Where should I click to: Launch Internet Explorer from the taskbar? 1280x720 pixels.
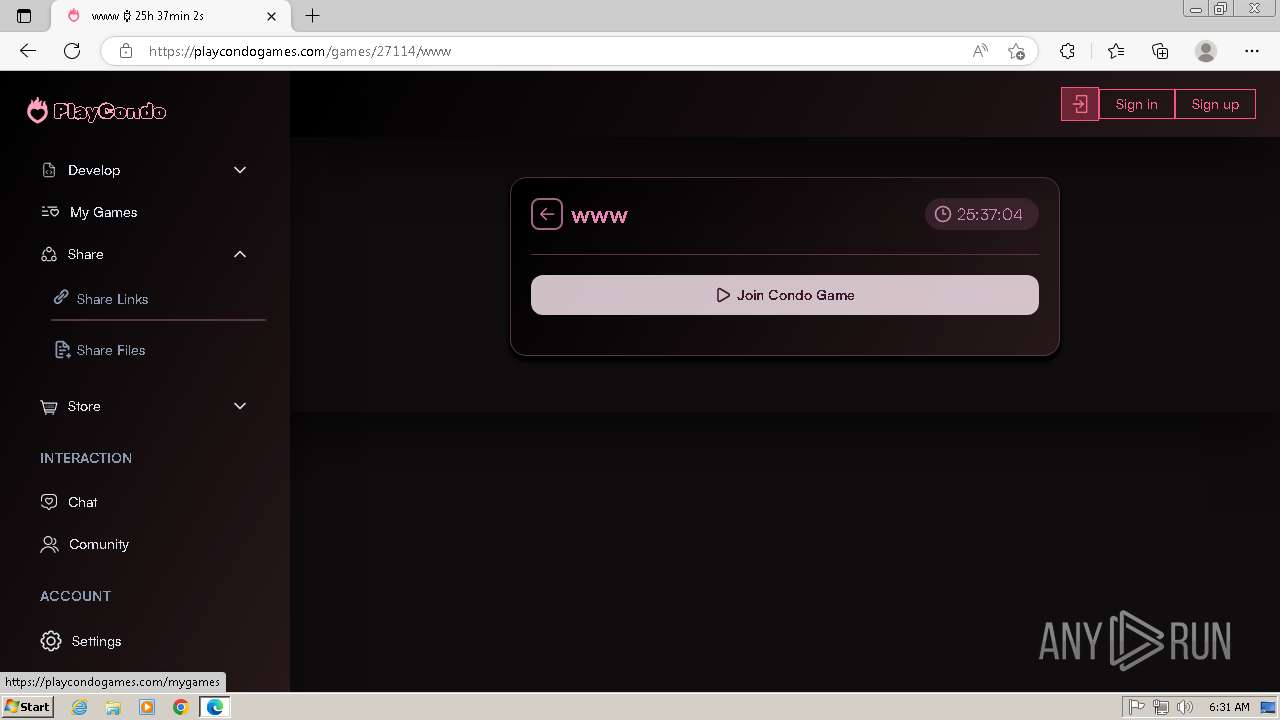[79, 707]
